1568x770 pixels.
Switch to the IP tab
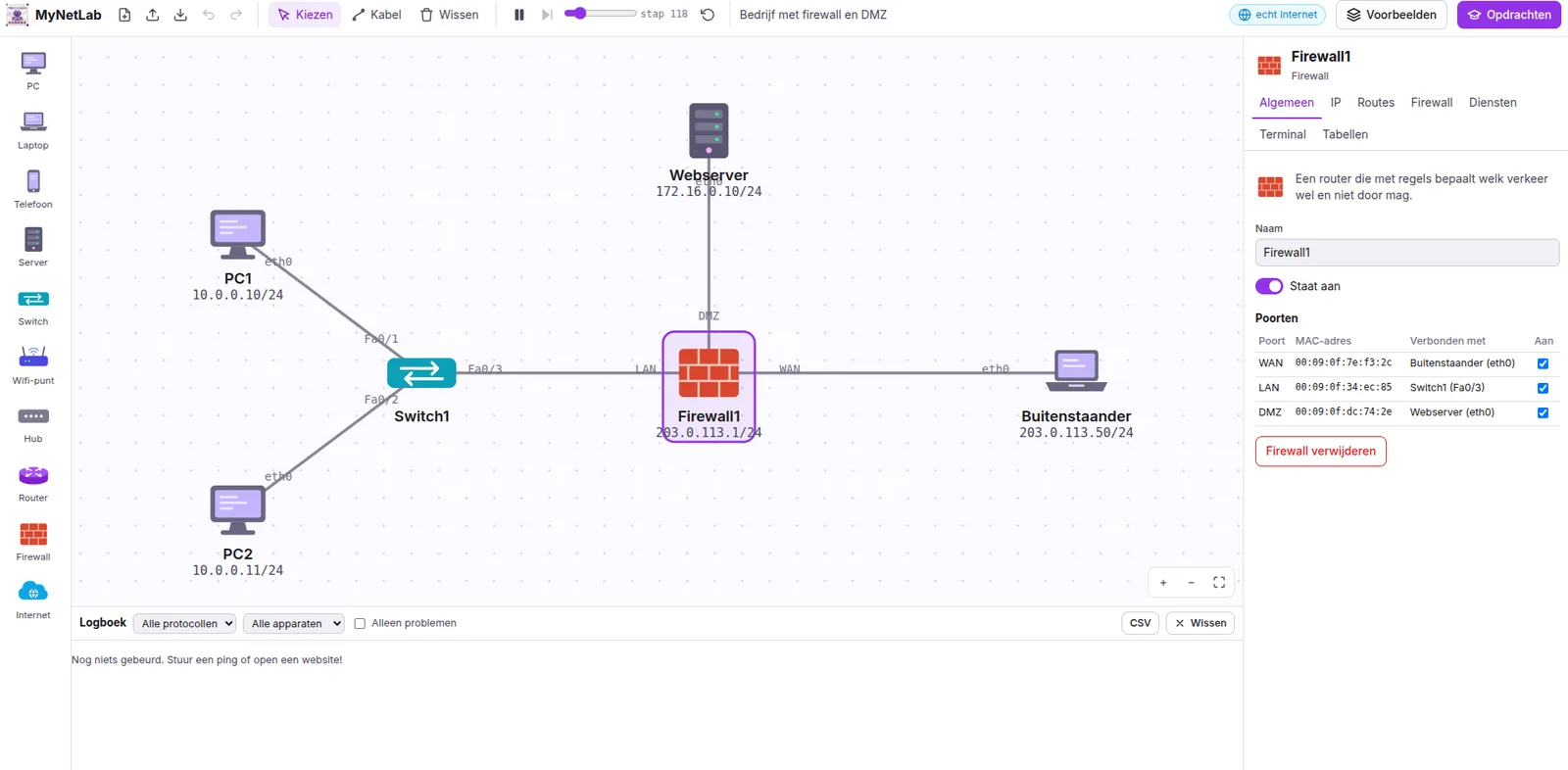click(x=1336, y=103)
